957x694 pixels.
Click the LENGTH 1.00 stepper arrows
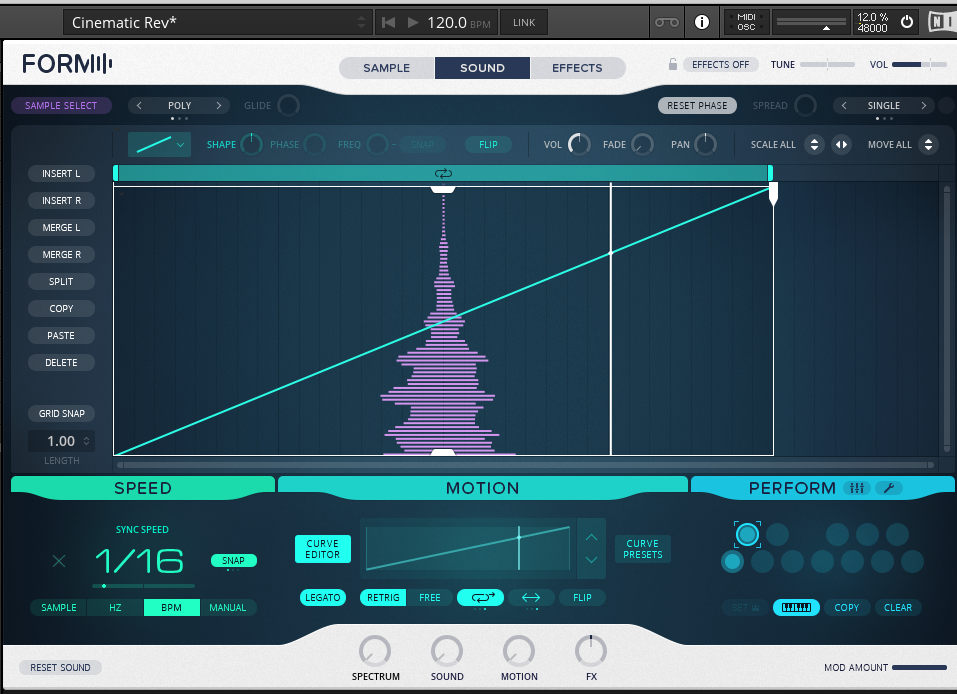pyautogui.click(x=86, y=441)
